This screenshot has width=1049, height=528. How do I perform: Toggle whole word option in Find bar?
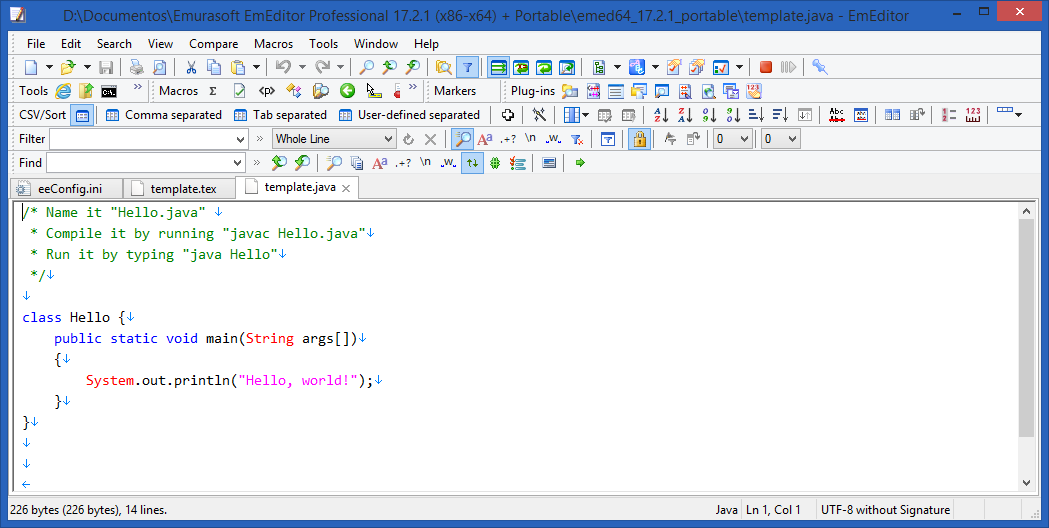point(449,163)
